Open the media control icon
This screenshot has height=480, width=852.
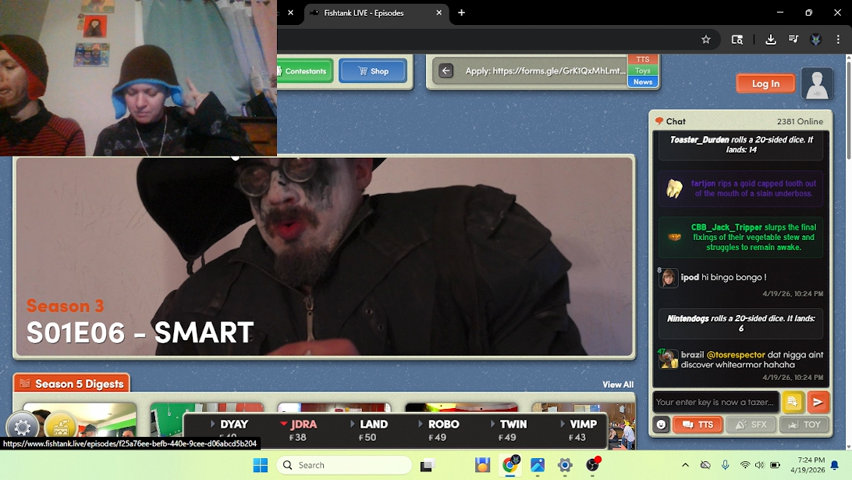pyautogui.click(x=793, y=39)
